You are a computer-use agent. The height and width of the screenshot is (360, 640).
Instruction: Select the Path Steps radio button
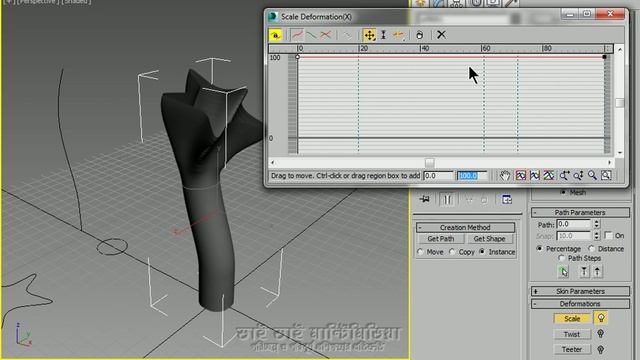tap(562, 258)
